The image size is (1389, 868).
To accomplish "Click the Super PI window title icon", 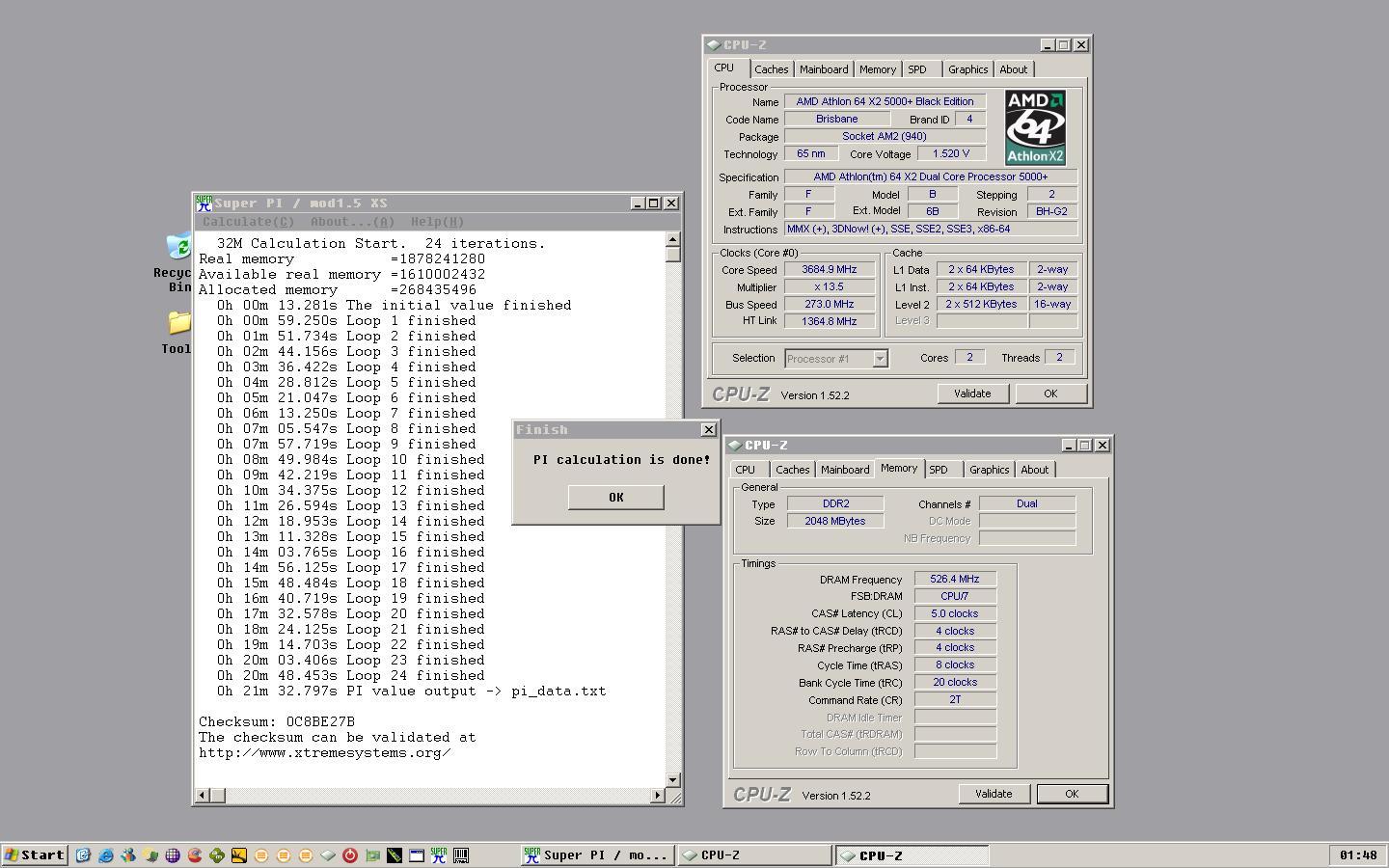I will [x=204, y=203].
